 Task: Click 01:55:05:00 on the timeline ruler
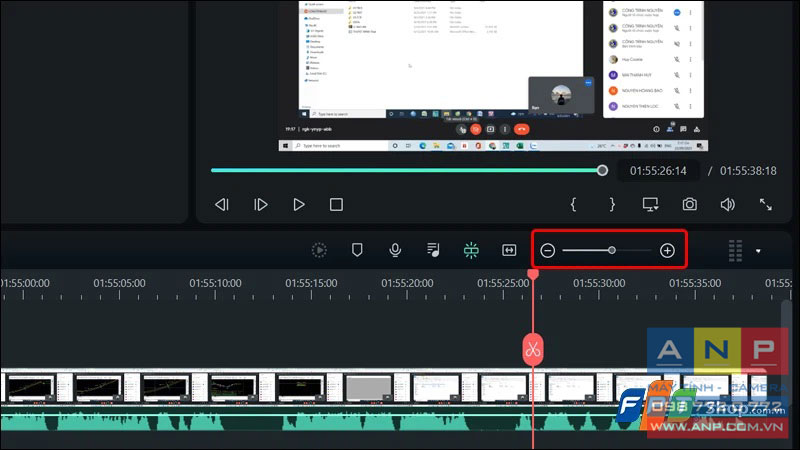click(119, 283)
